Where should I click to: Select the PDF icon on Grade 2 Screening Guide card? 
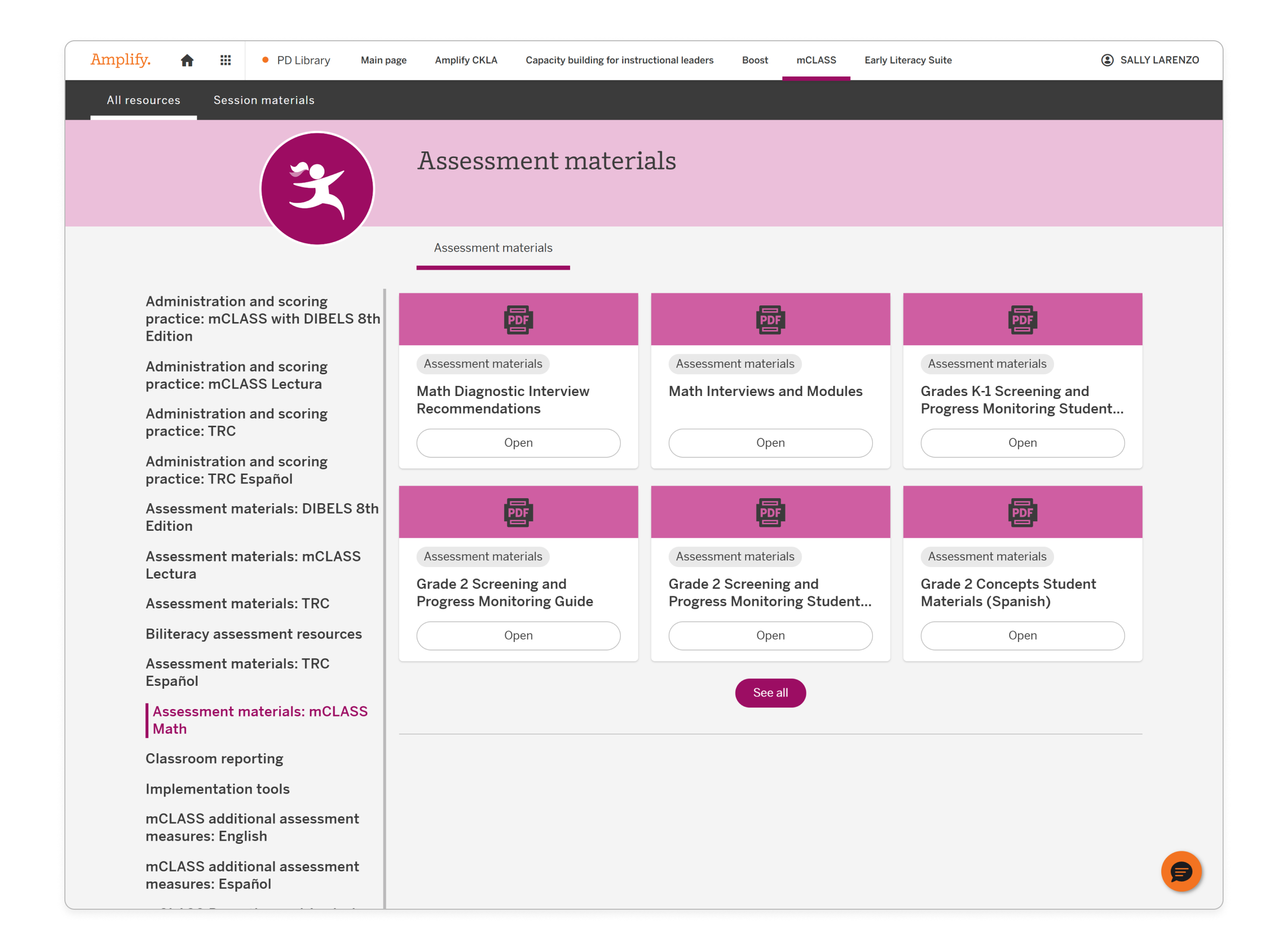coord(518,512)
